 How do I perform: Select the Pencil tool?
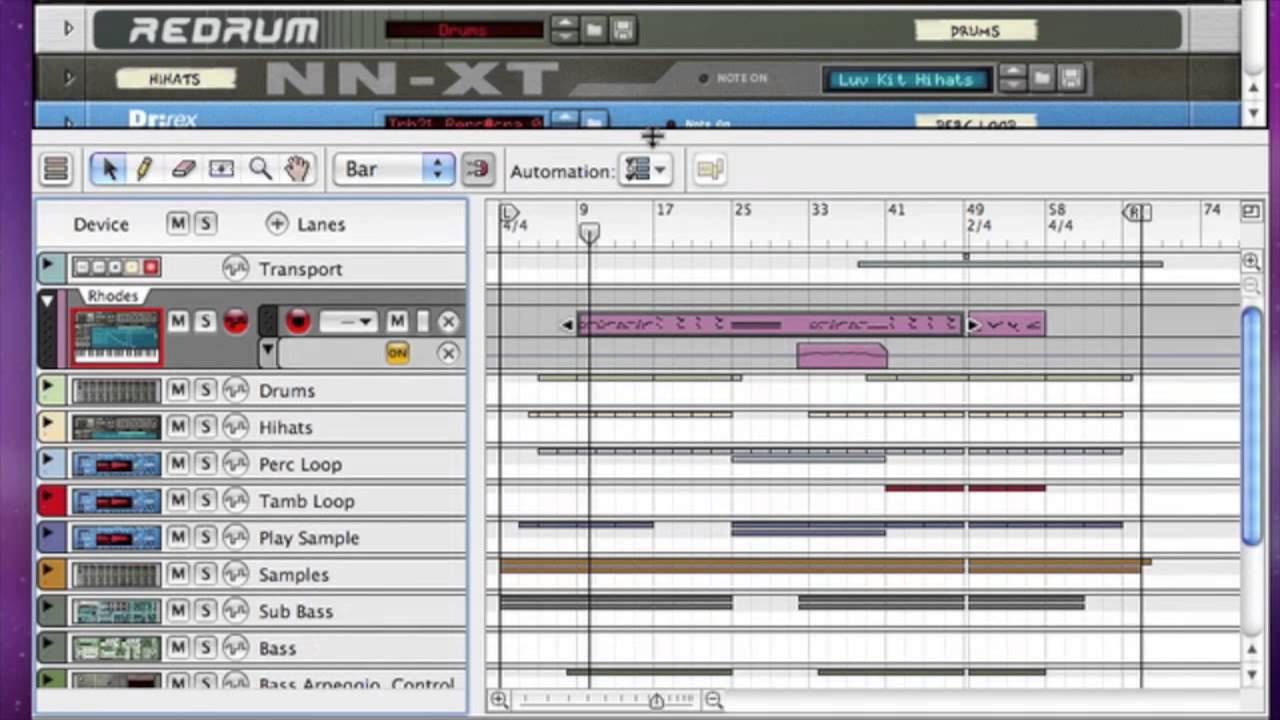[144, 169]
